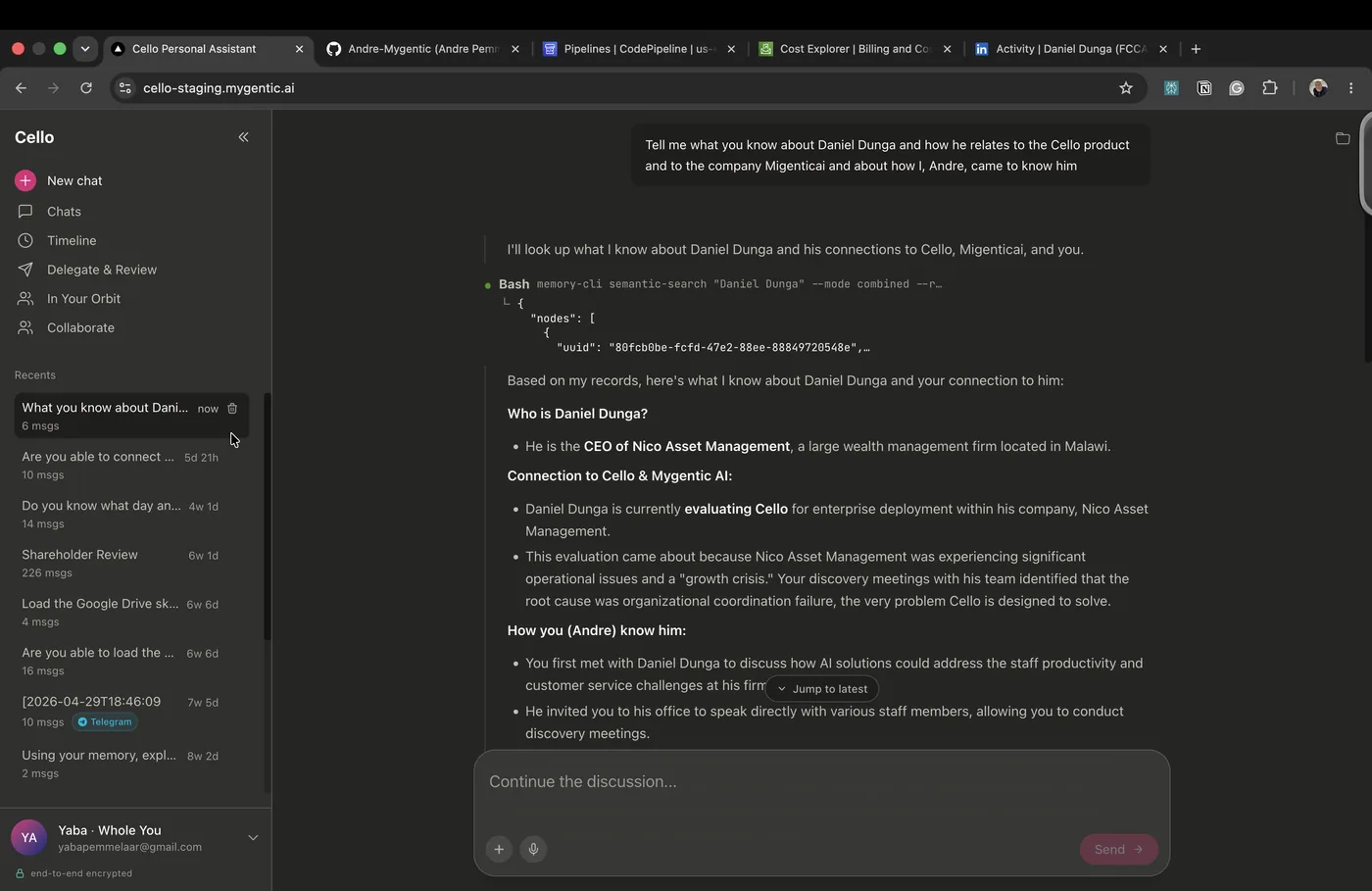Collapse the Cello sidebar with double-chevron icon
Viewport: 1372px width, 891px height.
coord(243,137)
